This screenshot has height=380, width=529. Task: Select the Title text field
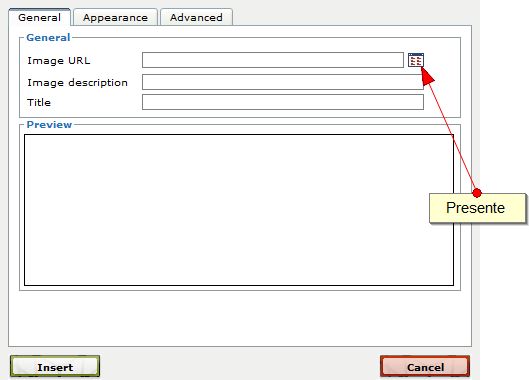tap(283, 102)
